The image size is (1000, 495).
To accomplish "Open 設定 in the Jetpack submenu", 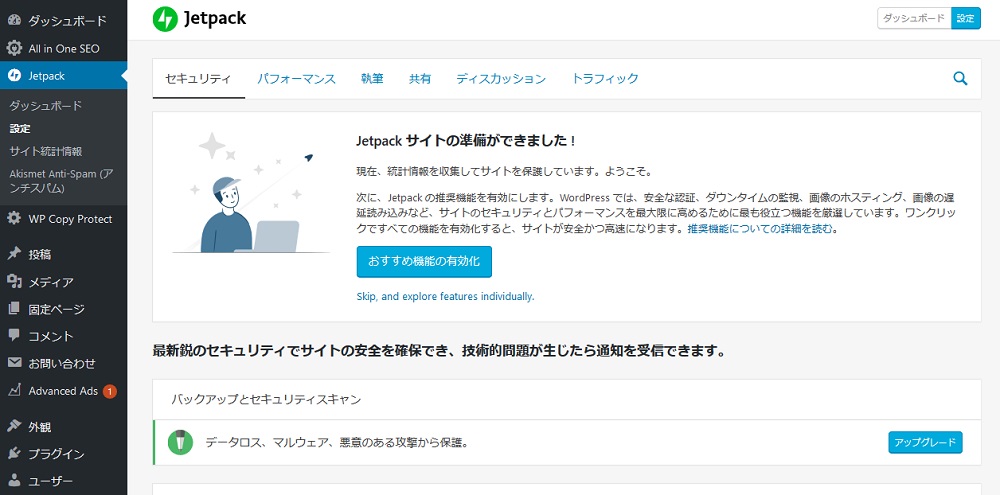I will [x=20, y=129].
